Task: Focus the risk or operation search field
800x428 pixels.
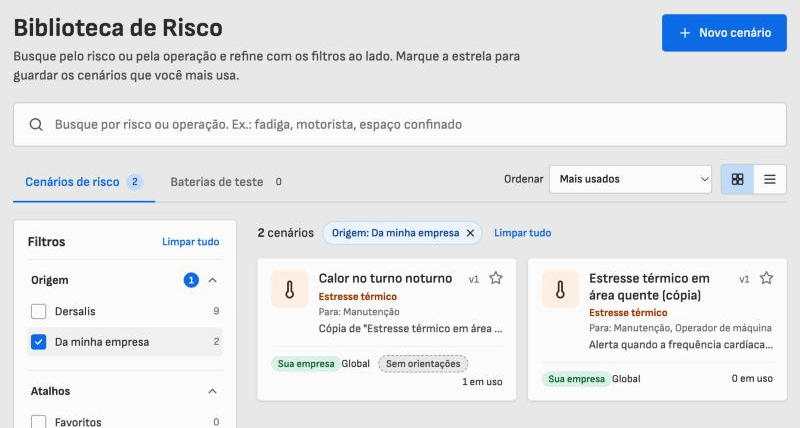Action: pyautogui.click(x=400, y=124)
